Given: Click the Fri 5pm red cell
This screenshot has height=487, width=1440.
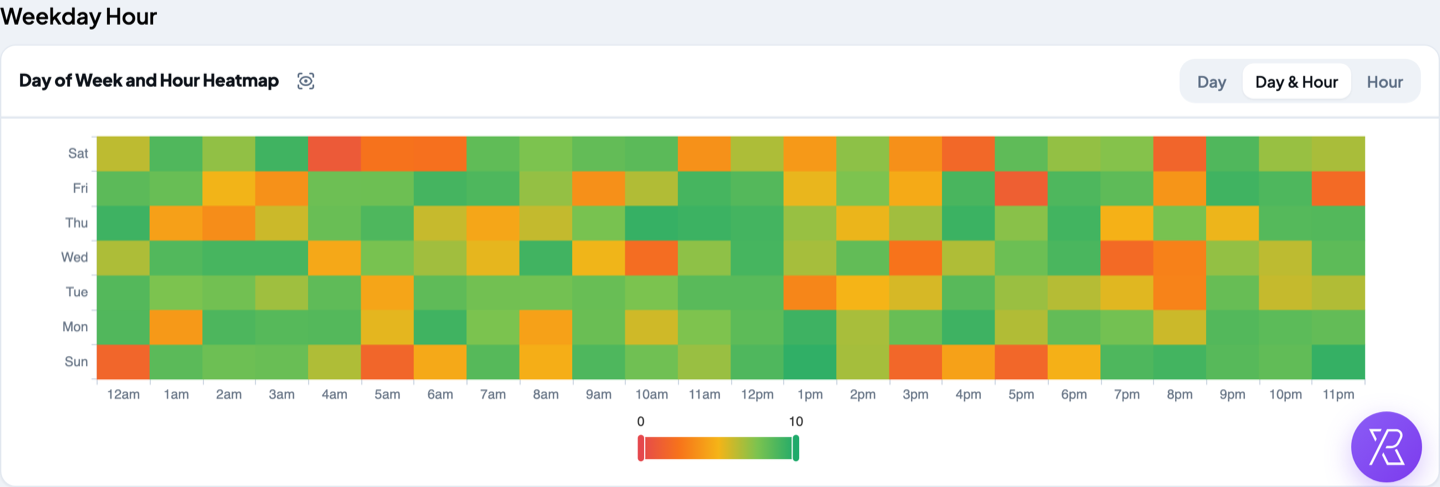Looking at the screenshot, I should click(x=1021, y=188).
